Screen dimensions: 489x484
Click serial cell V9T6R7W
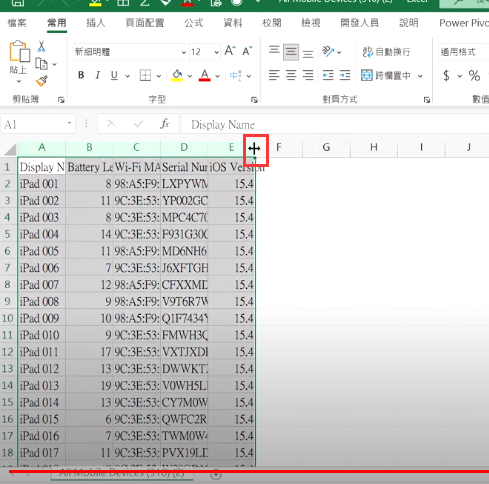click(184, 301)
